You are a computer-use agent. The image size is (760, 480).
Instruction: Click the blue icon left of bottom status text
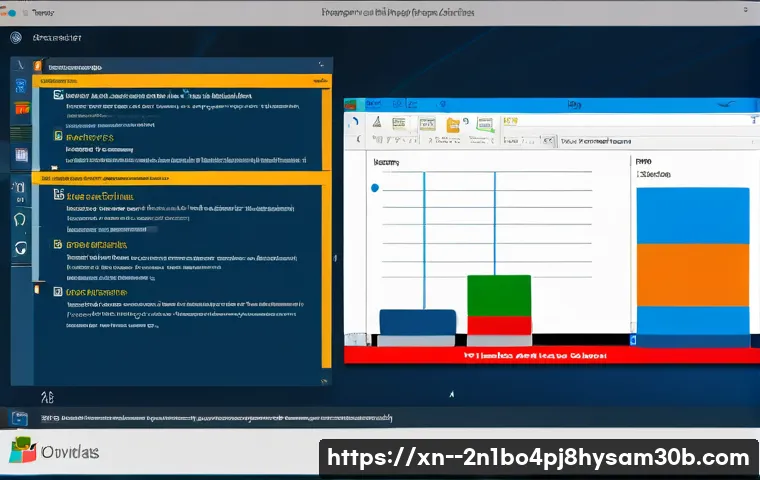click(x=19, y=418)
